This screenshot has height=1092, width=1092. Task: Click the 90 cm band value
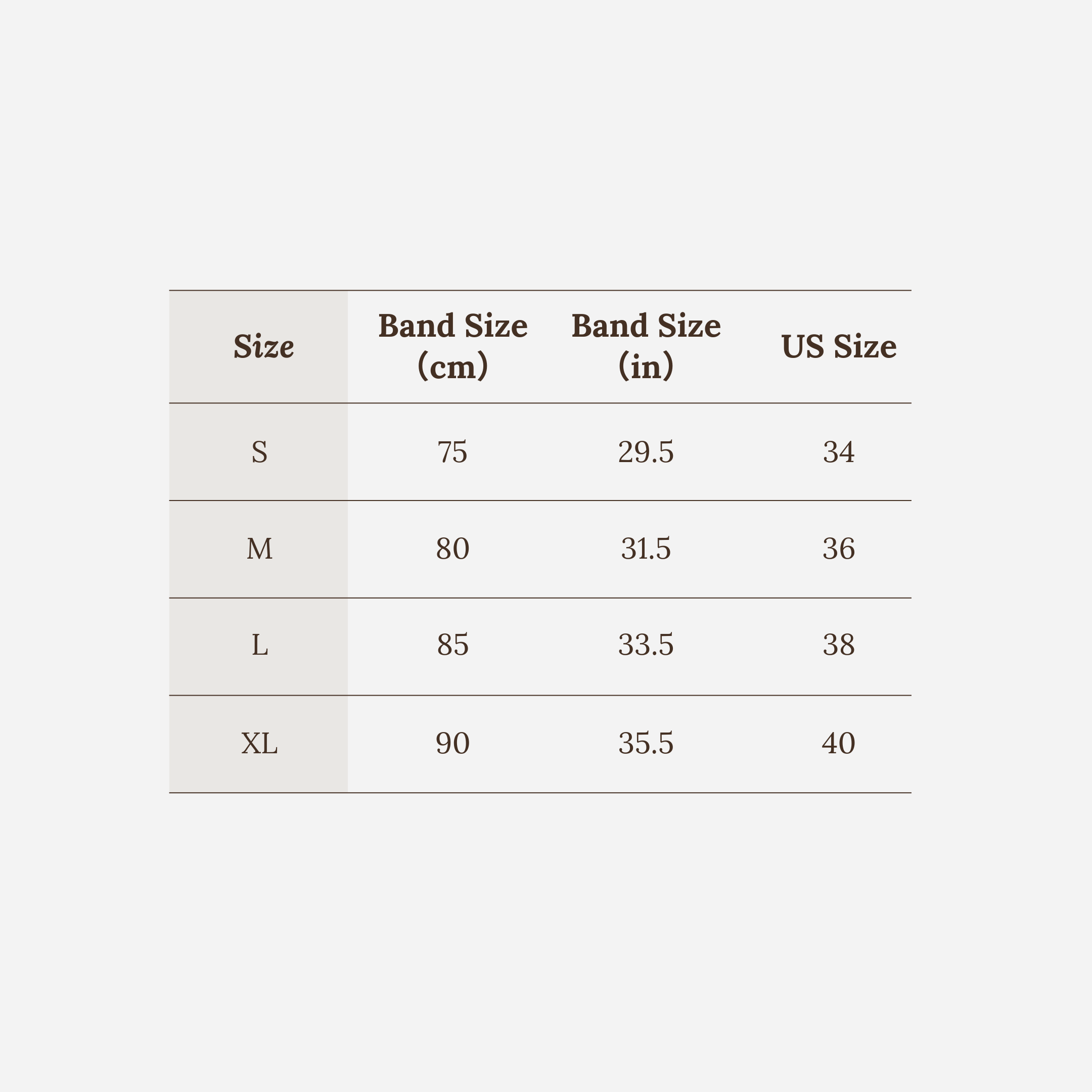point(453,743)
